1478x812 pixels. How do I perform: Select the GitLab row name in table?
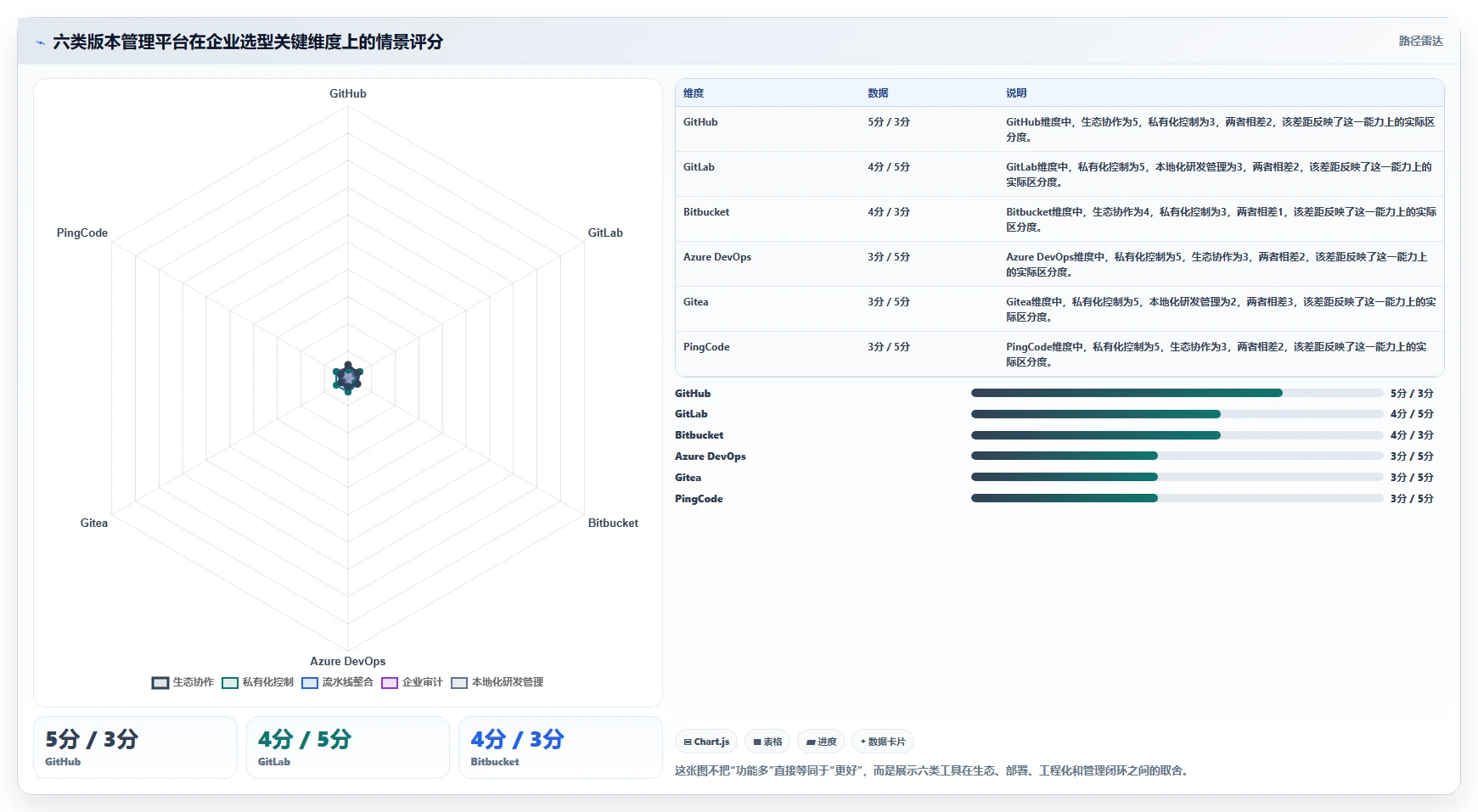point(699,167)
